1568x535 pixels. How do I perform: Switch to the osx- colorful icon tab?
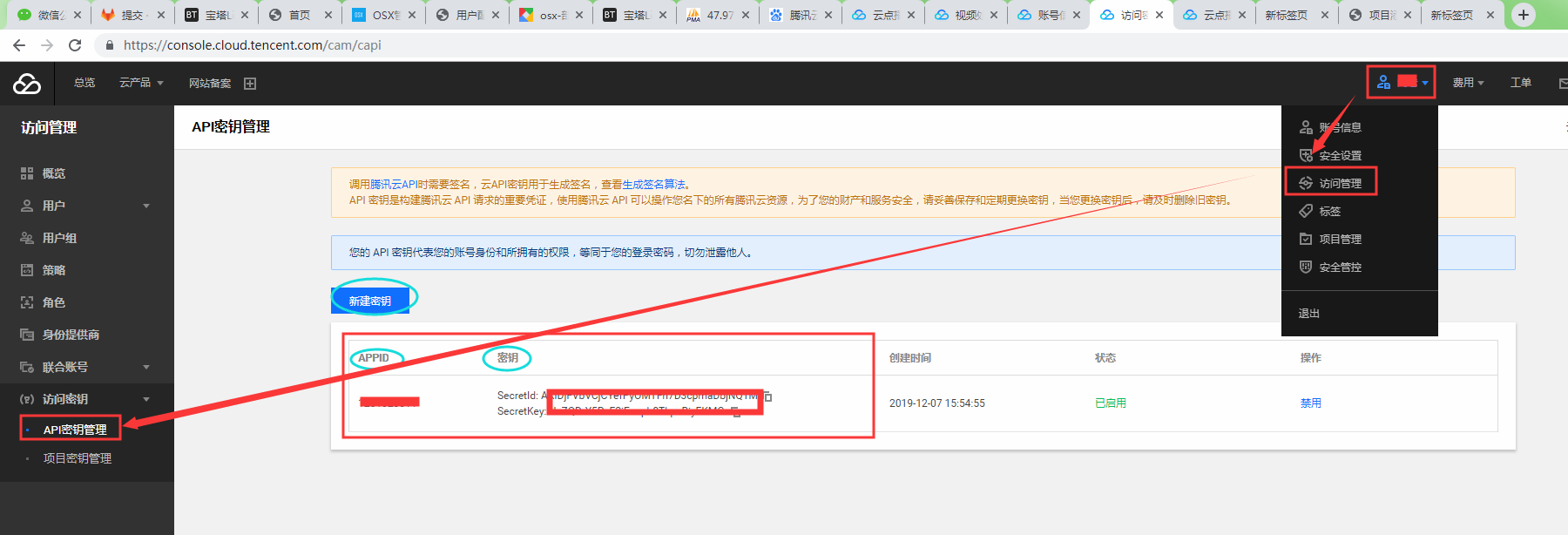(551, 15)
